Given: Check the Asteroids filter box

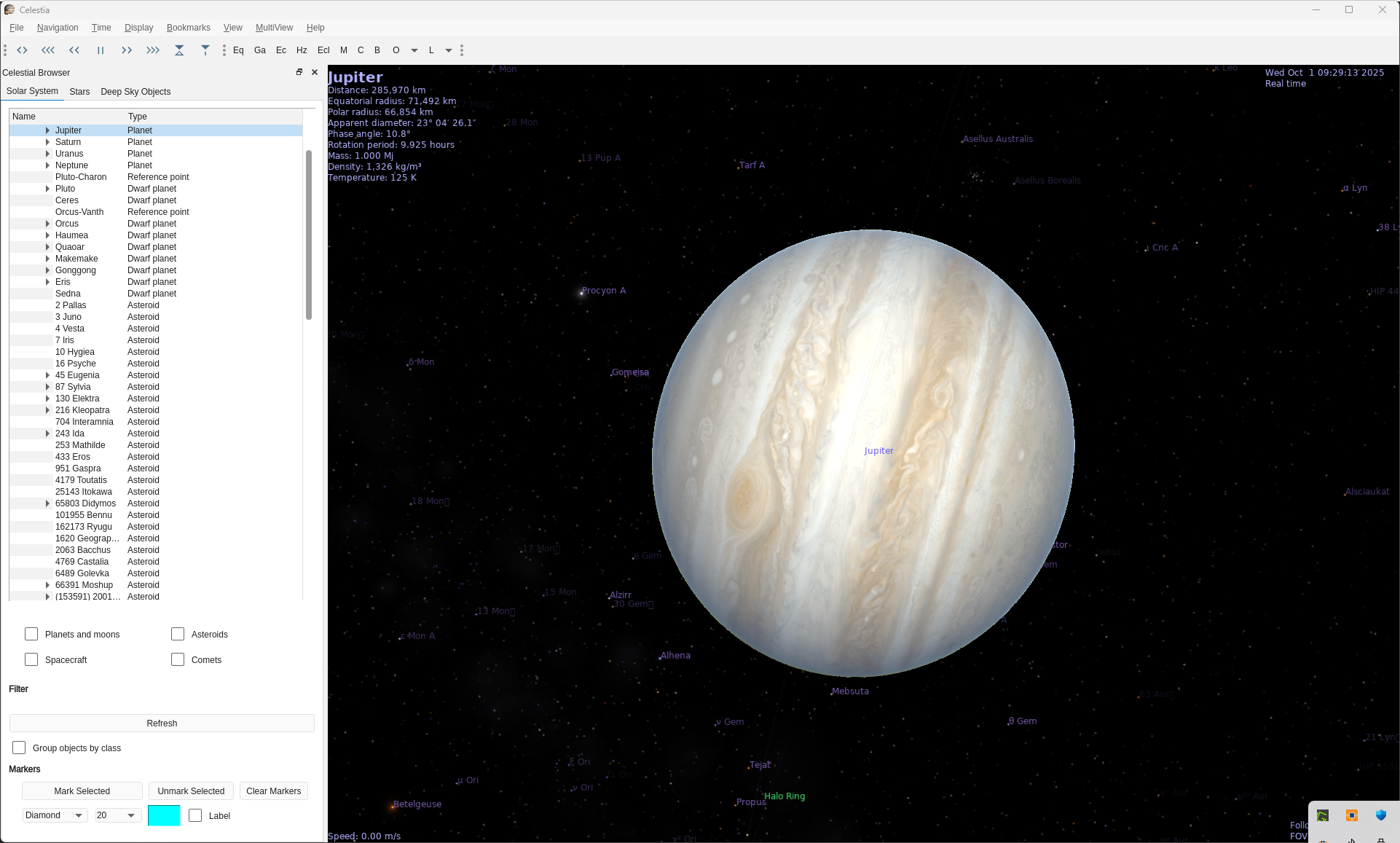Looking at the screenshot, I should [x=178, y=634].
